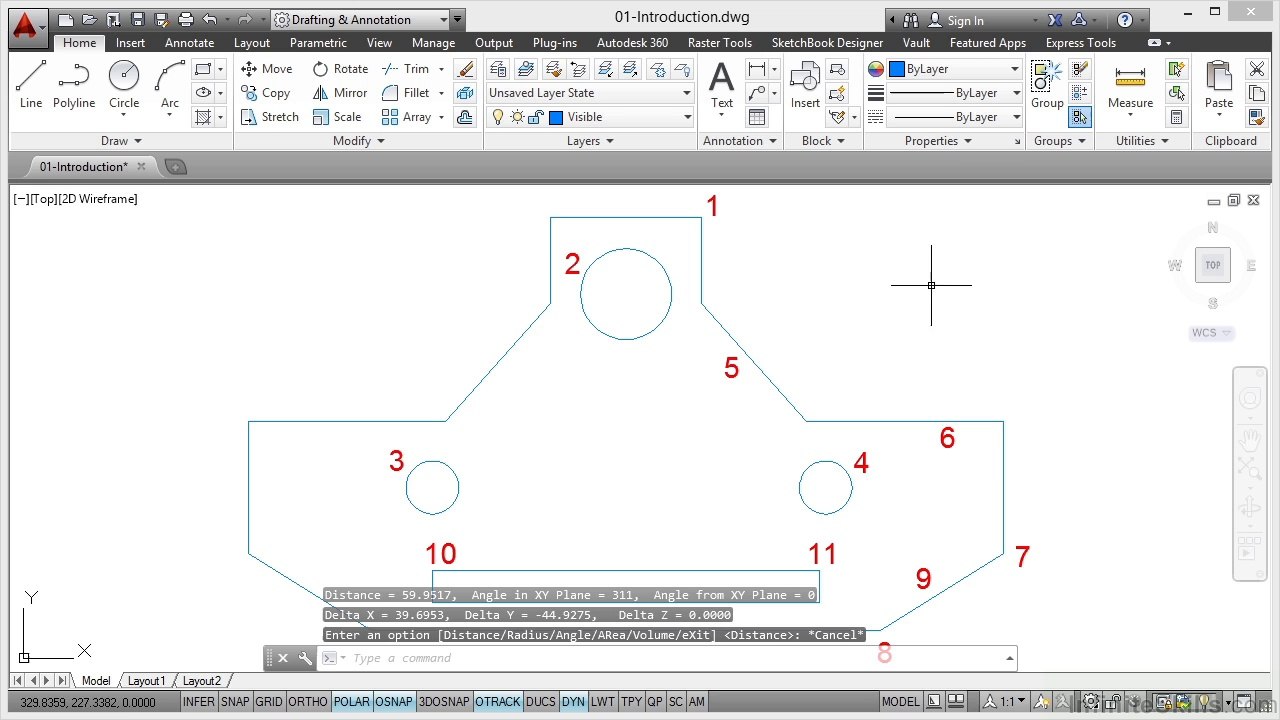1280x720 pixels.
Task: Click the Copy tool
Action: tap(266, 93)
